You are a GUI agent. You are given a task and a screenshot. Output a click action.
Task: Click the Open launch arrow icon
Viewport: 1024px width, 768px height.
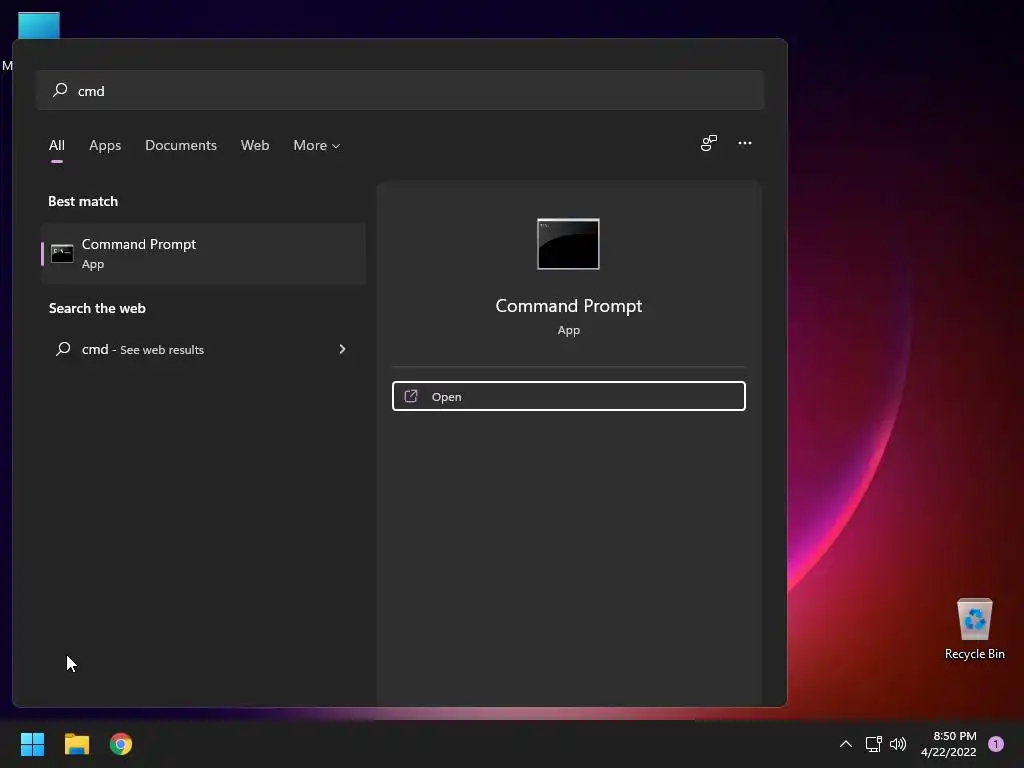coord(411,396)
